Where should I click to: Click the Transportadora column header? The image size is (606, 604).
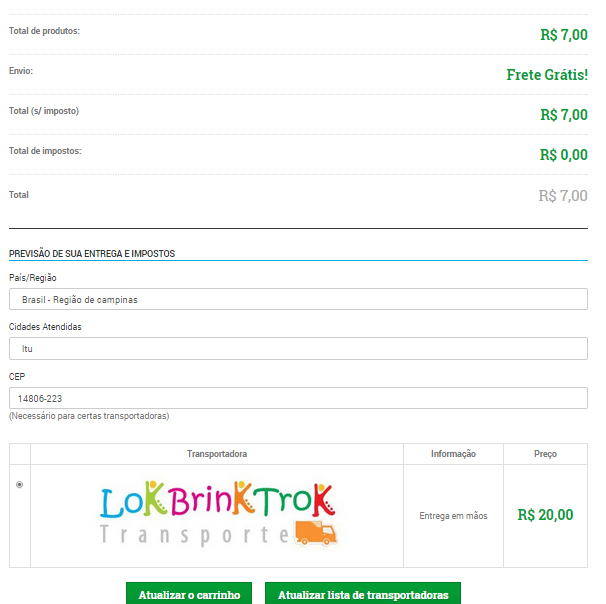217,454
